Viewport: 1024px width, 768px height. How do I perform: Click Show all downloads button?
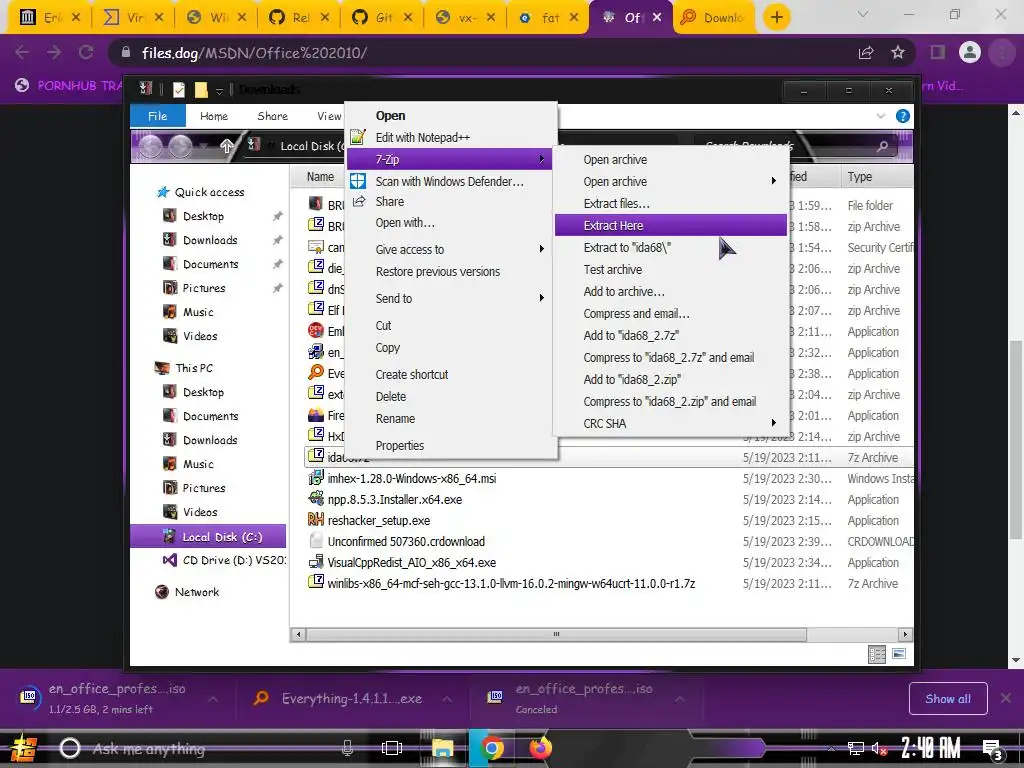click(948, 699)
